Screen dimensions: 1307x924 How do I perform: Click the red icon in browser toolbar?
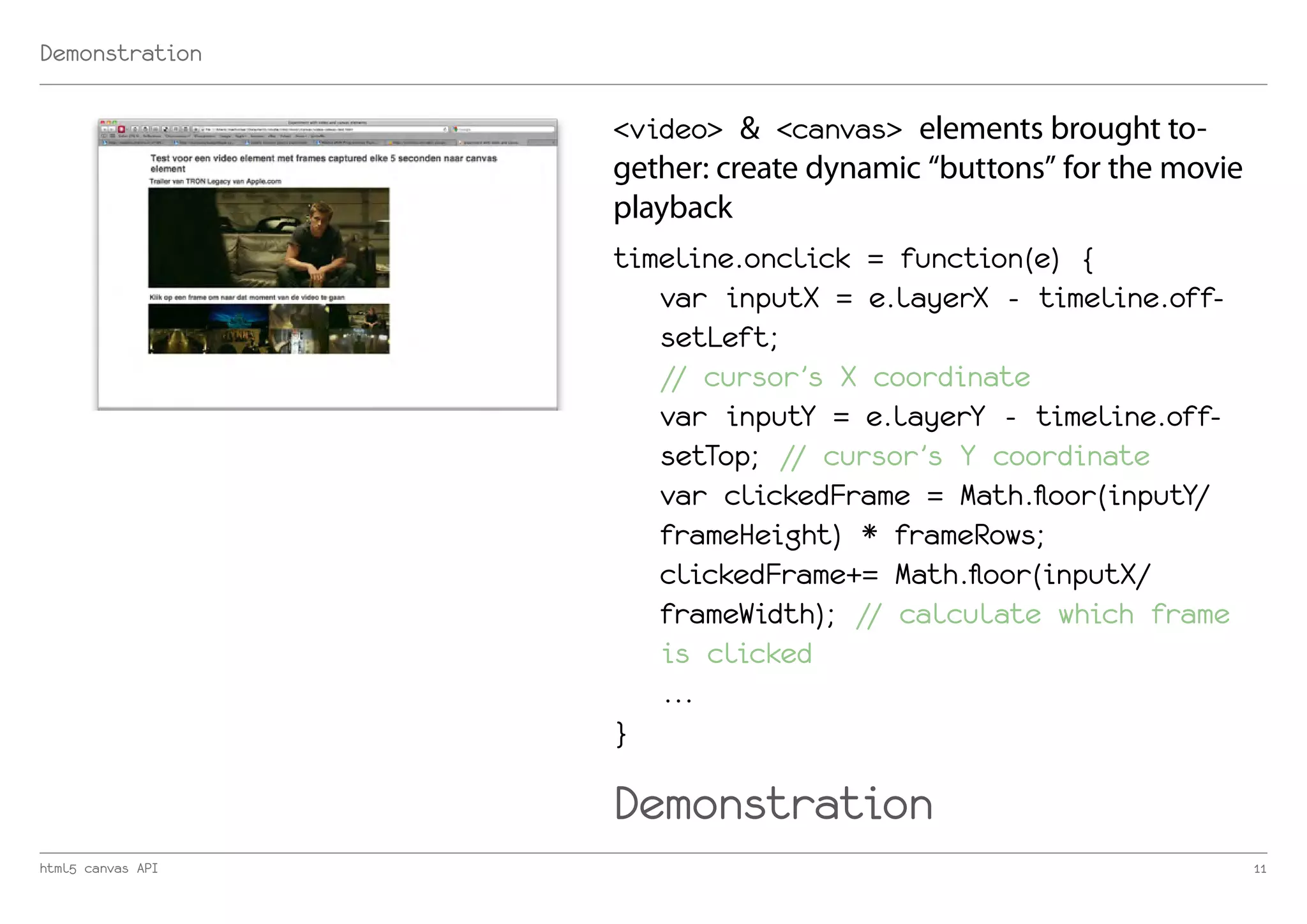pos(121,129)
